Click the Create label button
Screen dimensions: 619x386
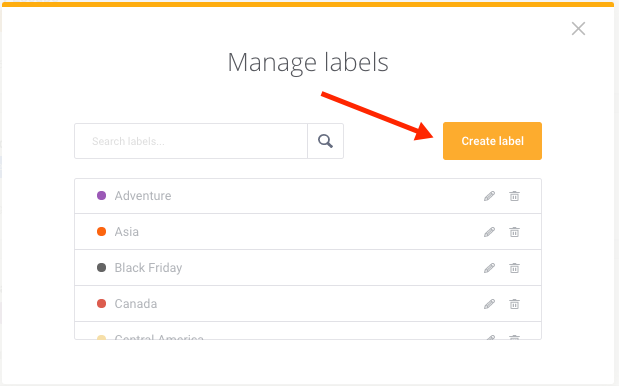click(492, 141)
